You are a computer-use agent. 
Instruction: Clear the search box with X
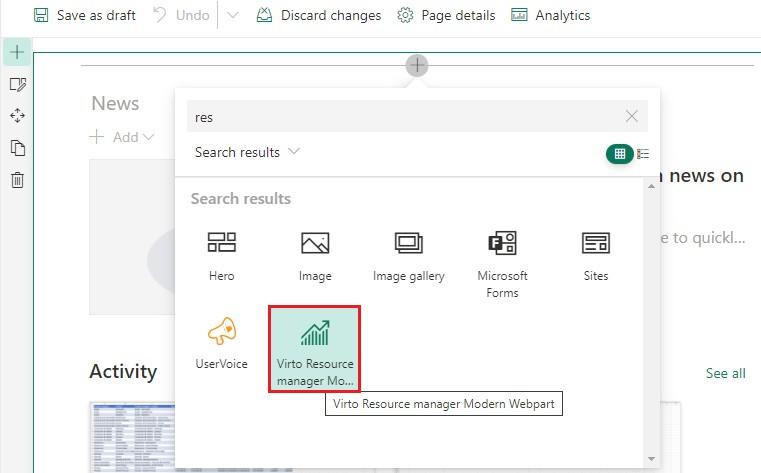[x=631, y=116]
